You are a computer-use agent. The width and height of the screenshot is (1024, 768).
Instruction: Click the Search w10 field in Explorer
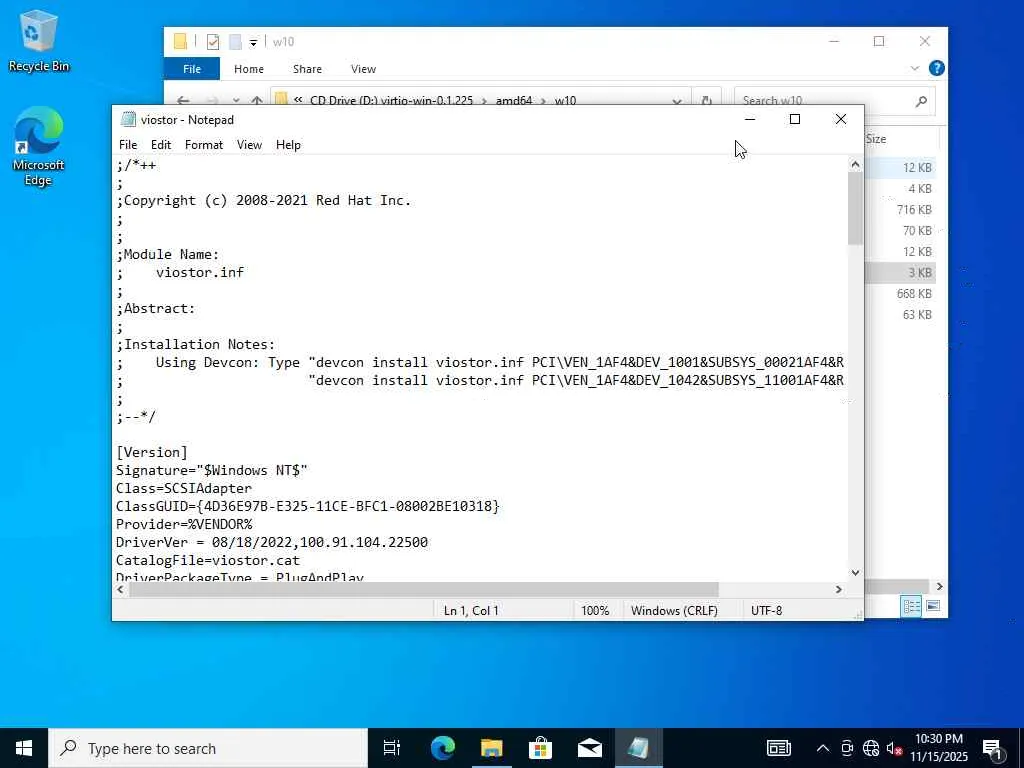[x=826, y=100]
